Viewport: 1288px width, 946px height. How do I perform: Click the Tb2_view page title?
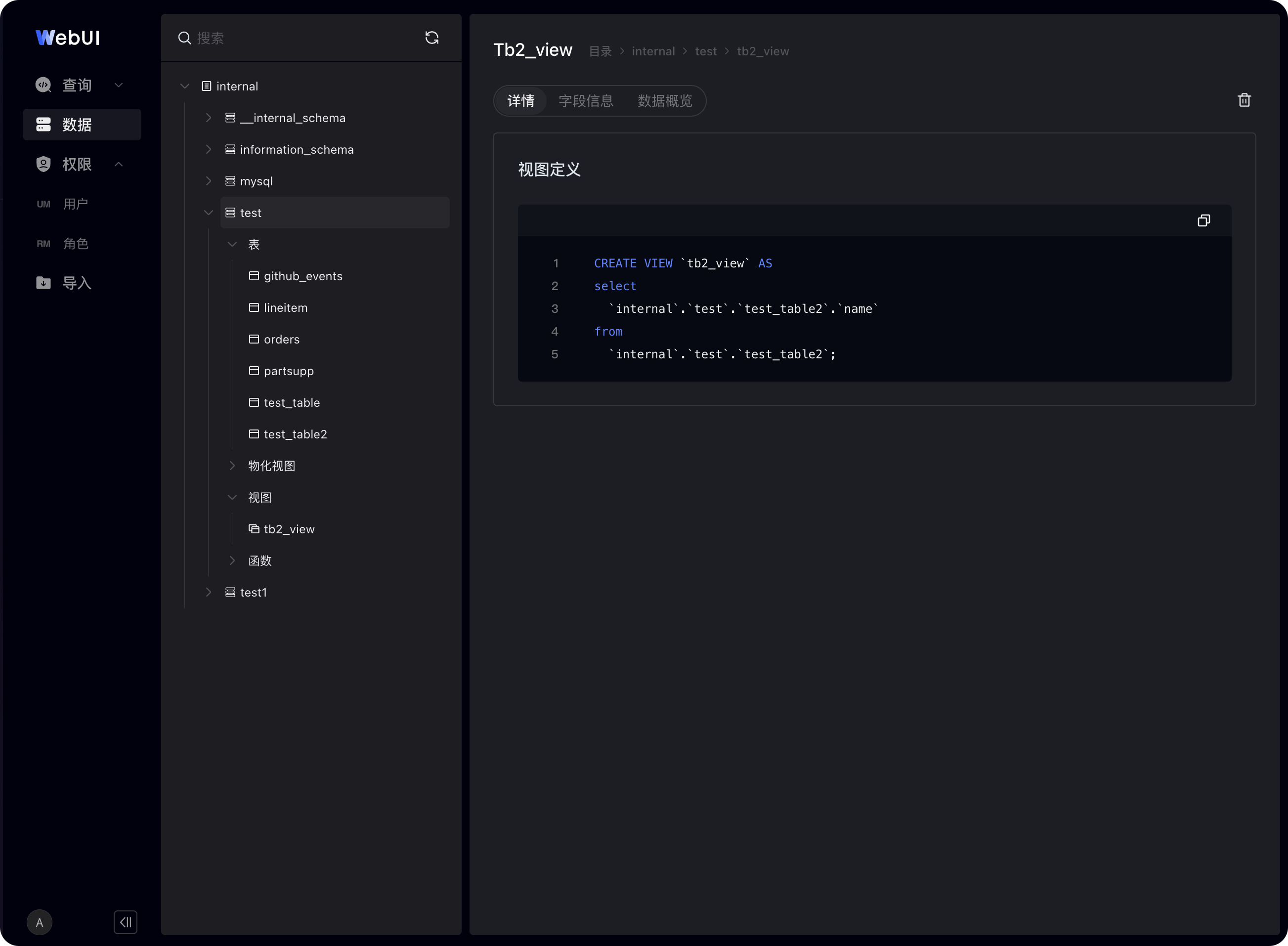pyautogui.click(x=533, y=50)
